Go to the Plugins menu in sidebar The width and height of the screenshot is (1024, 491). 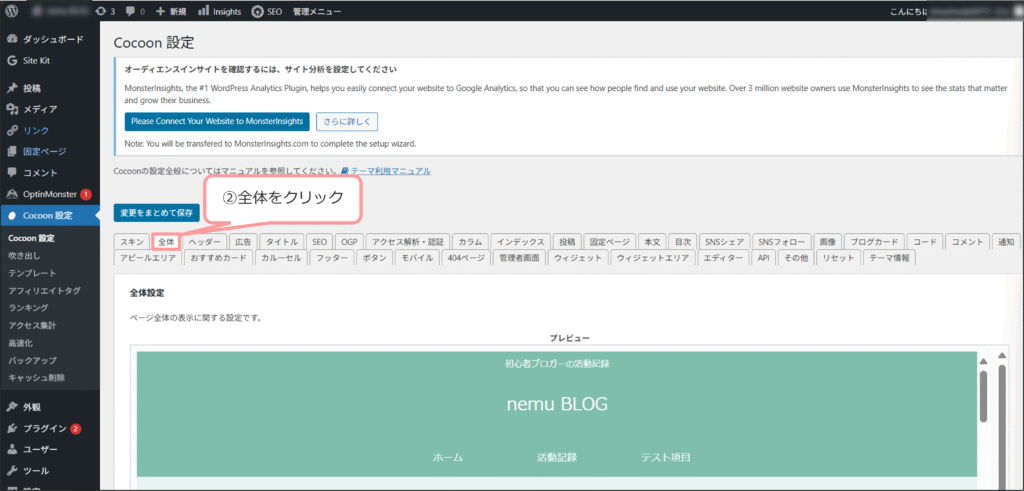point(45,428)
